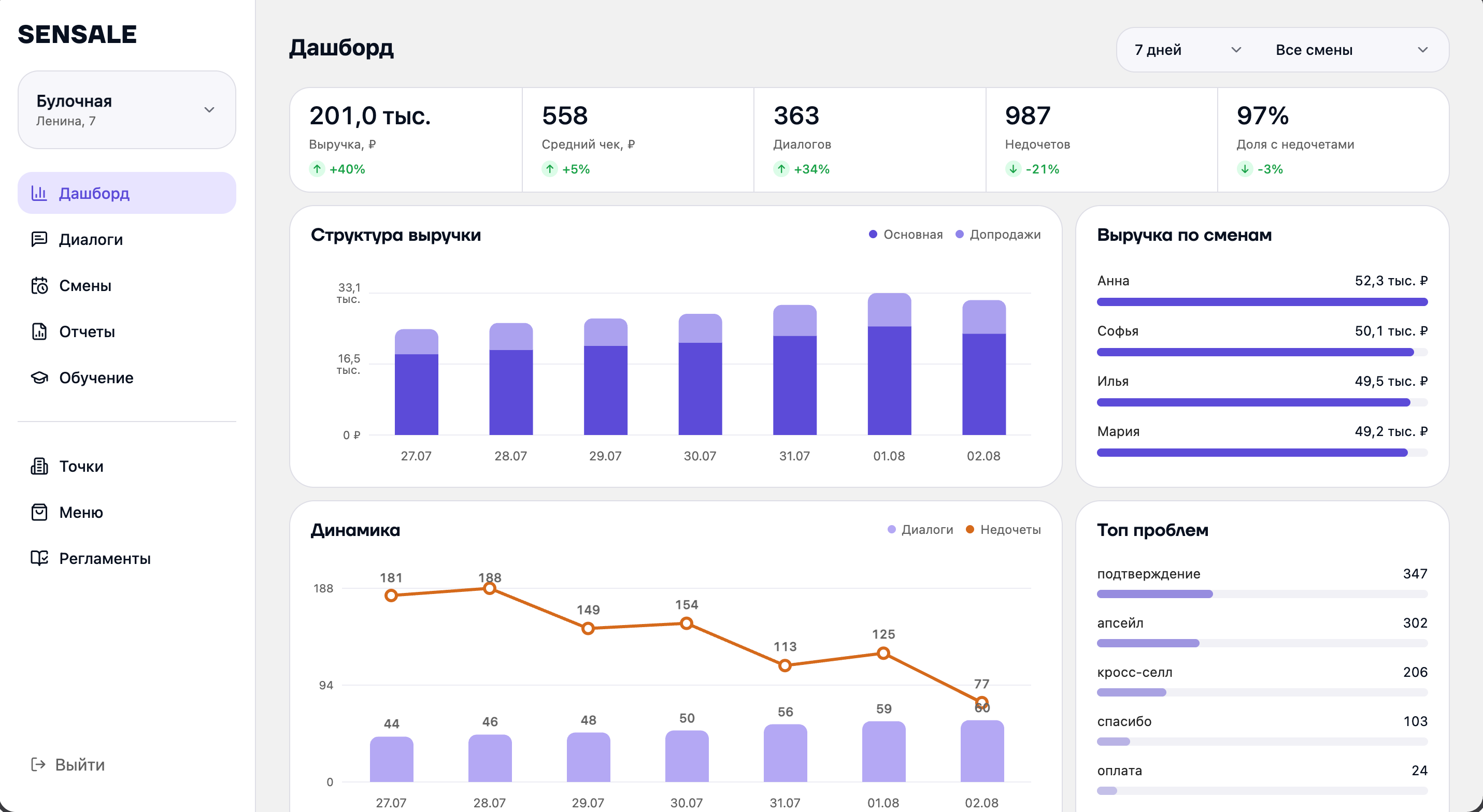This screenshot has height=812, width=1483.
Task: Toggle Недочеты series in Динамика legend
Action: (1003, 529)
